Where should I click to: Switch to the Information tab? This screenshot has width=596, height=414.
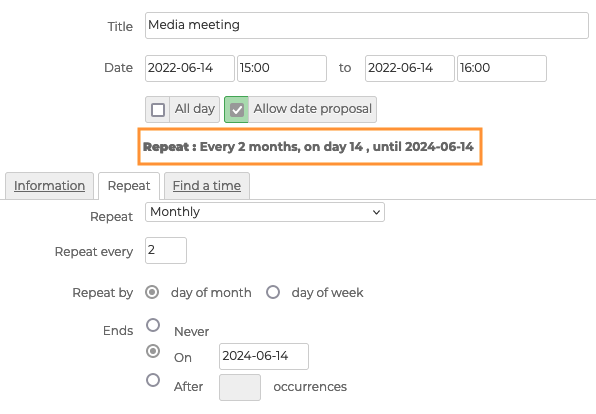pos(49,186)
